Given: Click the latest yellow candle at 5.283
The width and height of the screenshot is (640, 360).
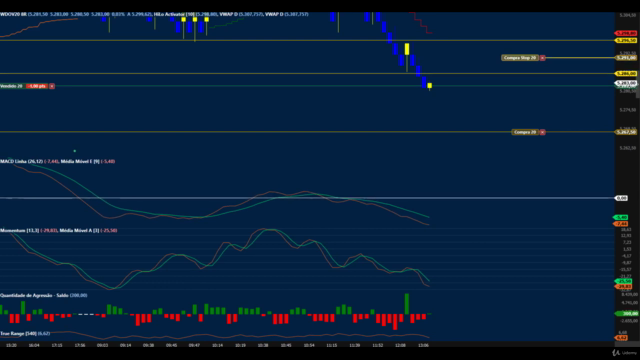Looking at the screenshot, I should [429, 86].
